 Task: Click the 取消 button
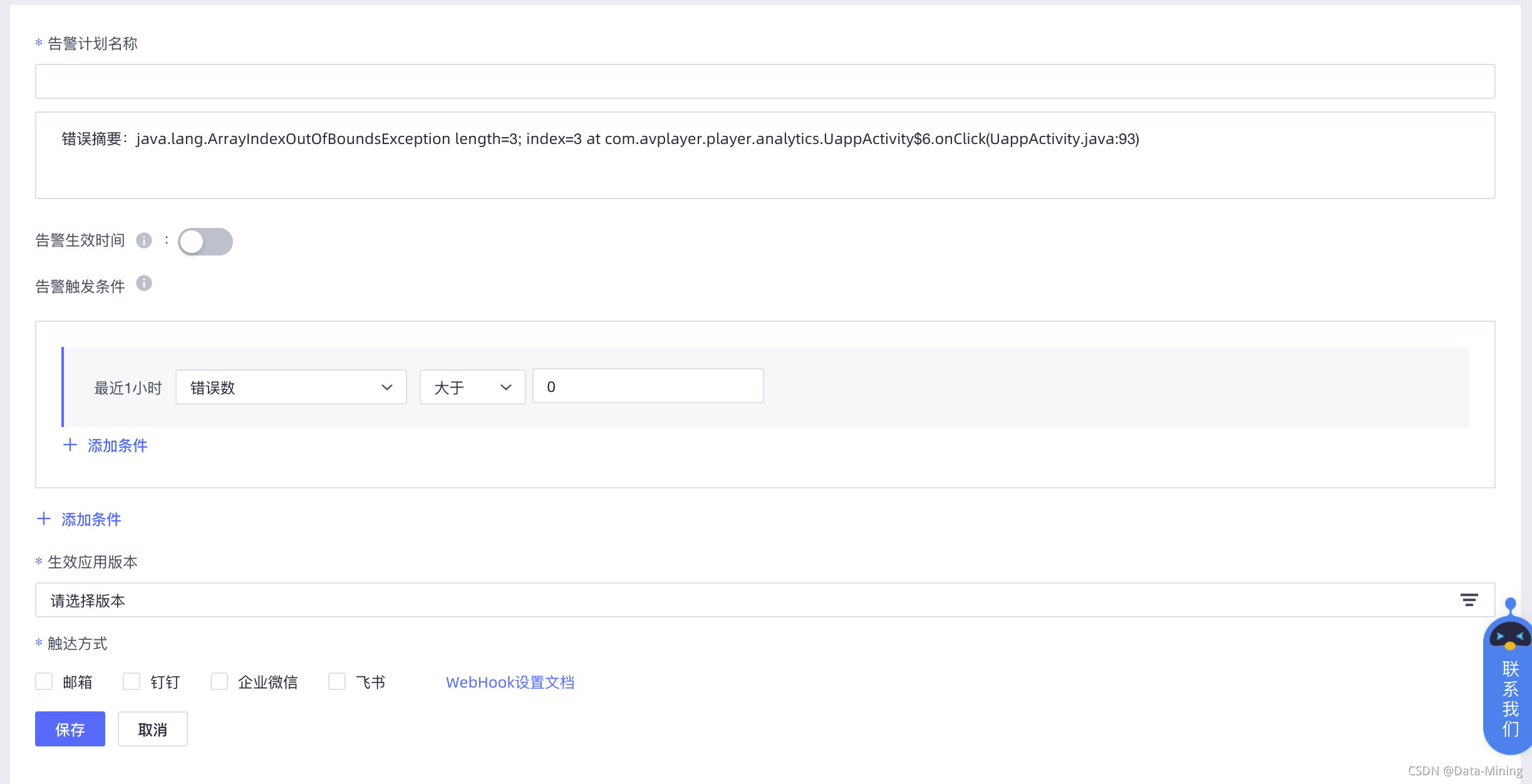pos(152,729)
